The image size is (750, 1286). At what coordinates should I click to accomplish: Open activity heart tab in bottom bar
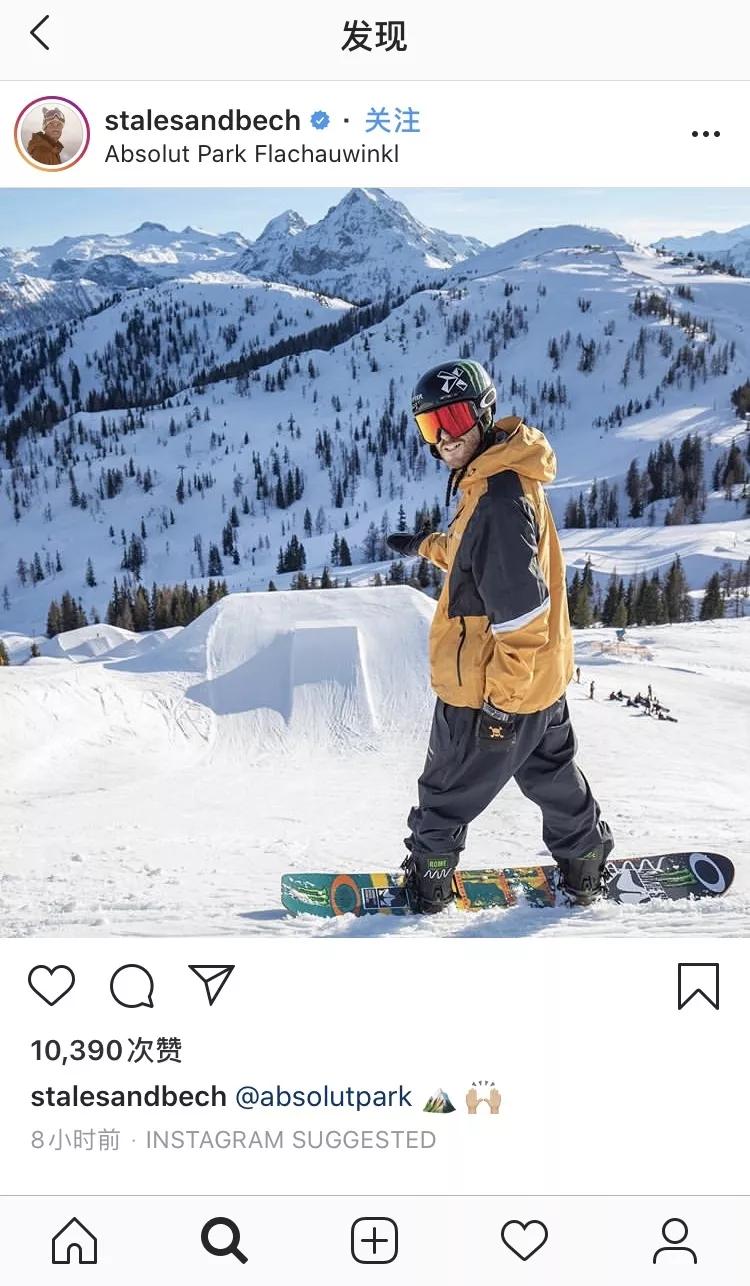pos(524,1241)
